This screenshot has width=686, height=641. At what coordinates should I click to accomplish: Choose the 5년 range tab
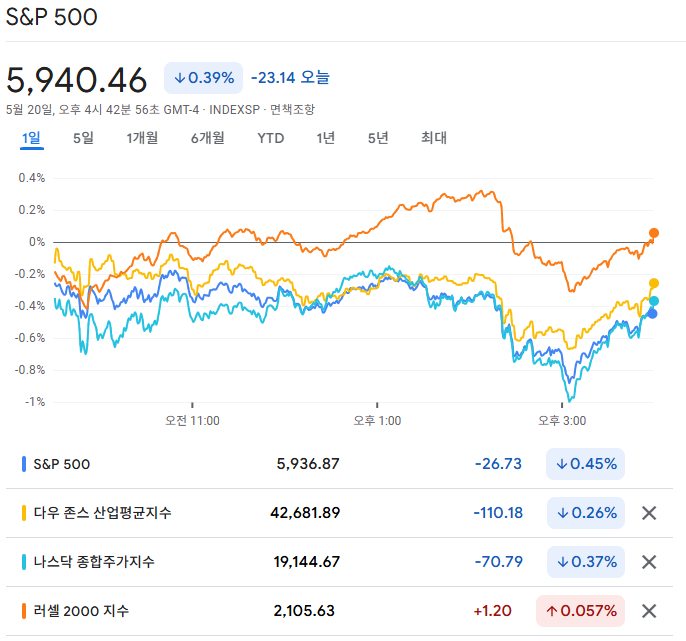378,138
